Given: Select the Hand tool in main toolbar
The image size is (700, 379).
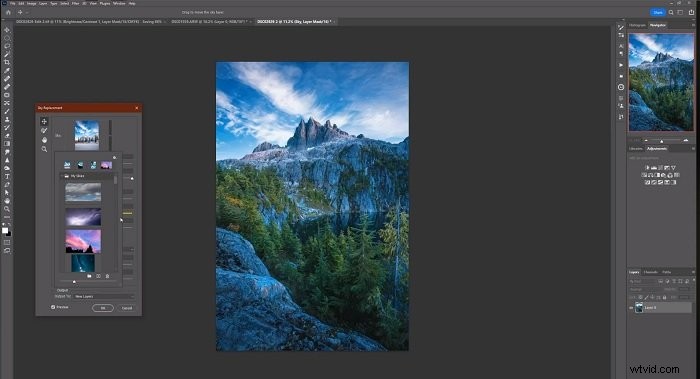Looking at the screenshot, I should point(7,200).
